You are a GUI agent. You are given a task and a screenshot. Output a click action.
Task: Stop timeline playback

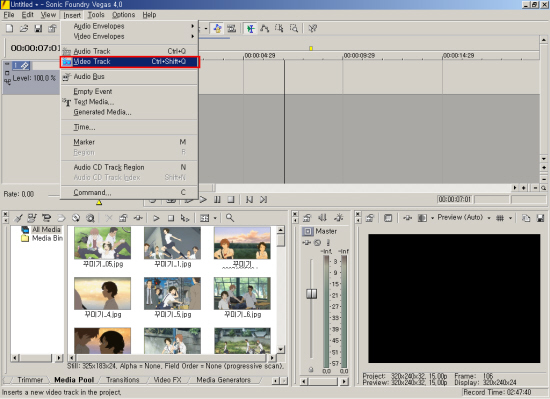tap(231, 200)
